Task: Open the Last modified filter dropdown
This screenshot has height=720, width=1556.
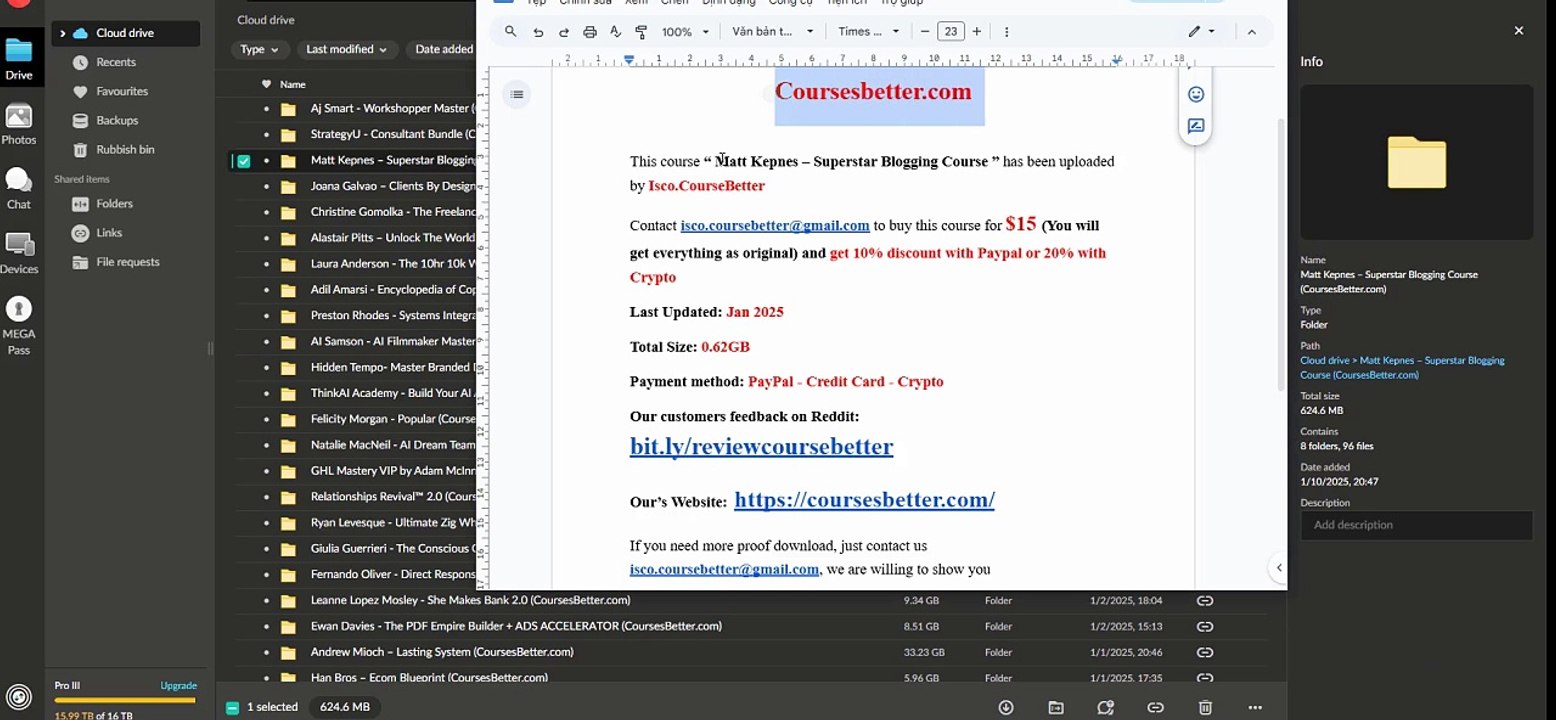Action: 347,49
